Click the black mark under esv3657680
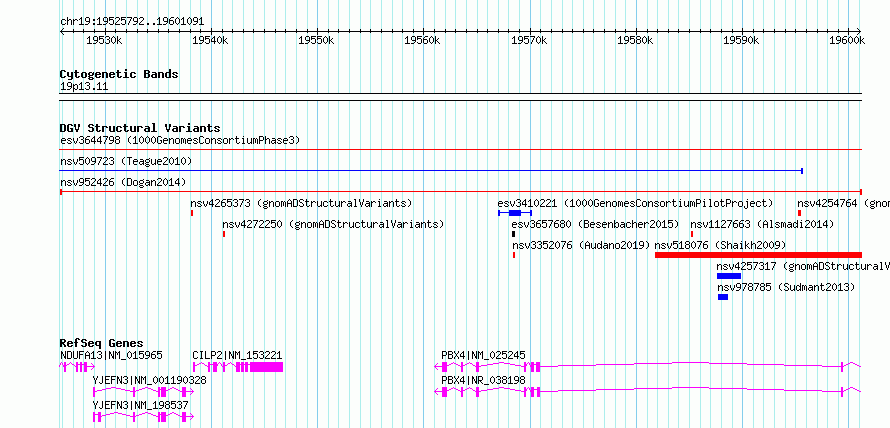Viewport: 890px width, 428px height. tap(514, 234)
